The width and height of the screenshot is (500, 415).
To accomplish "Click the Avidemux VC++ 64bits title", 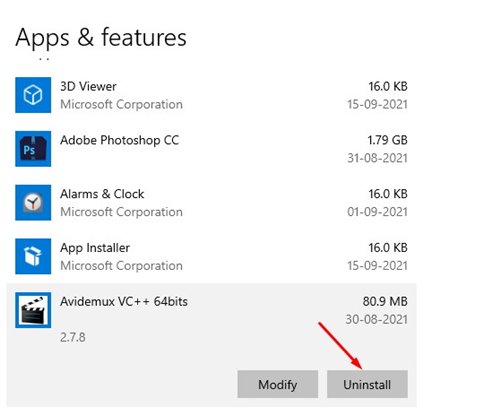I will (x=124, y=302).
